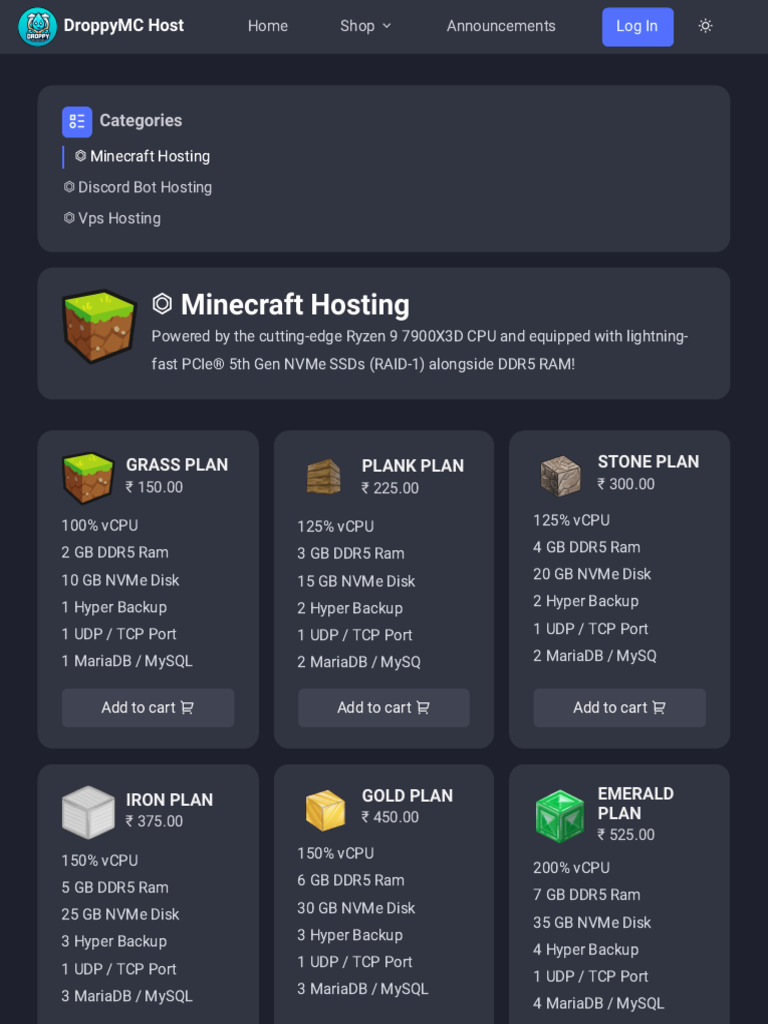Click the Categories list icon
This screenshot has height=1024, width=768.
click(77, 121)
